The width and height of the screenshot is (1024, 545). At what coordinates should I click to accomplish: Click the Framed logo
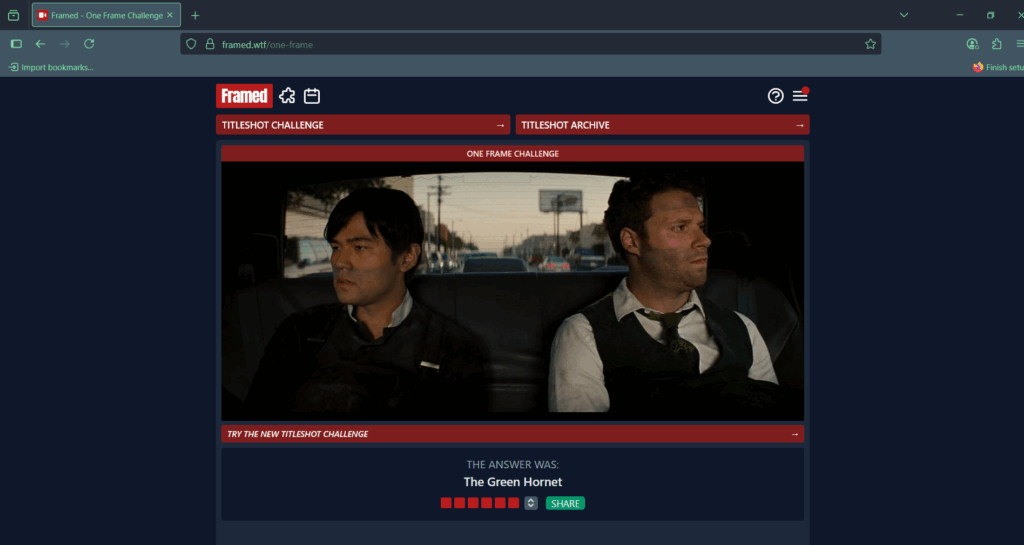pyautogui.click(x=244, y=96)
